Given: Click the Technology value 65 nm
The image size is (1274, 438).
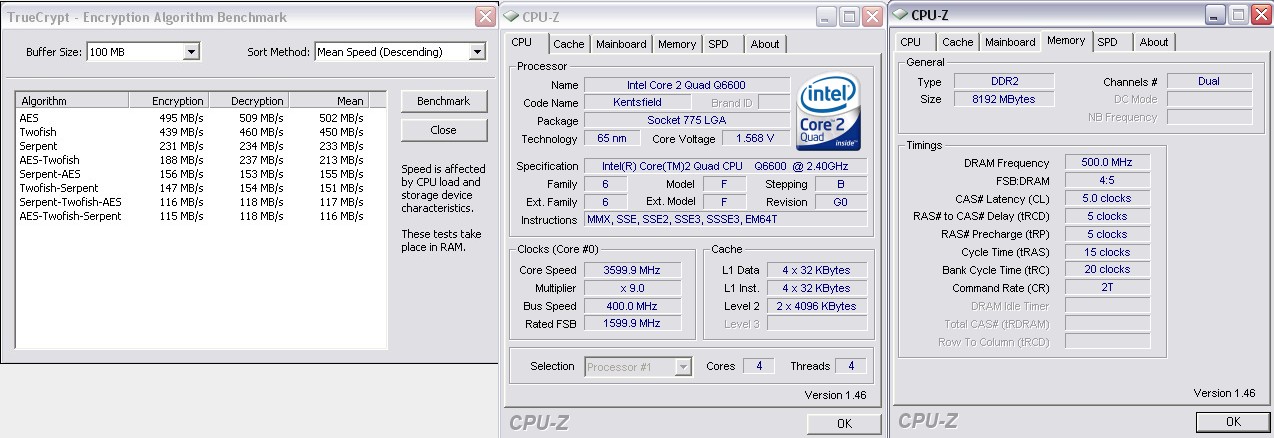Looking at the screenshot, I should 612,139.
